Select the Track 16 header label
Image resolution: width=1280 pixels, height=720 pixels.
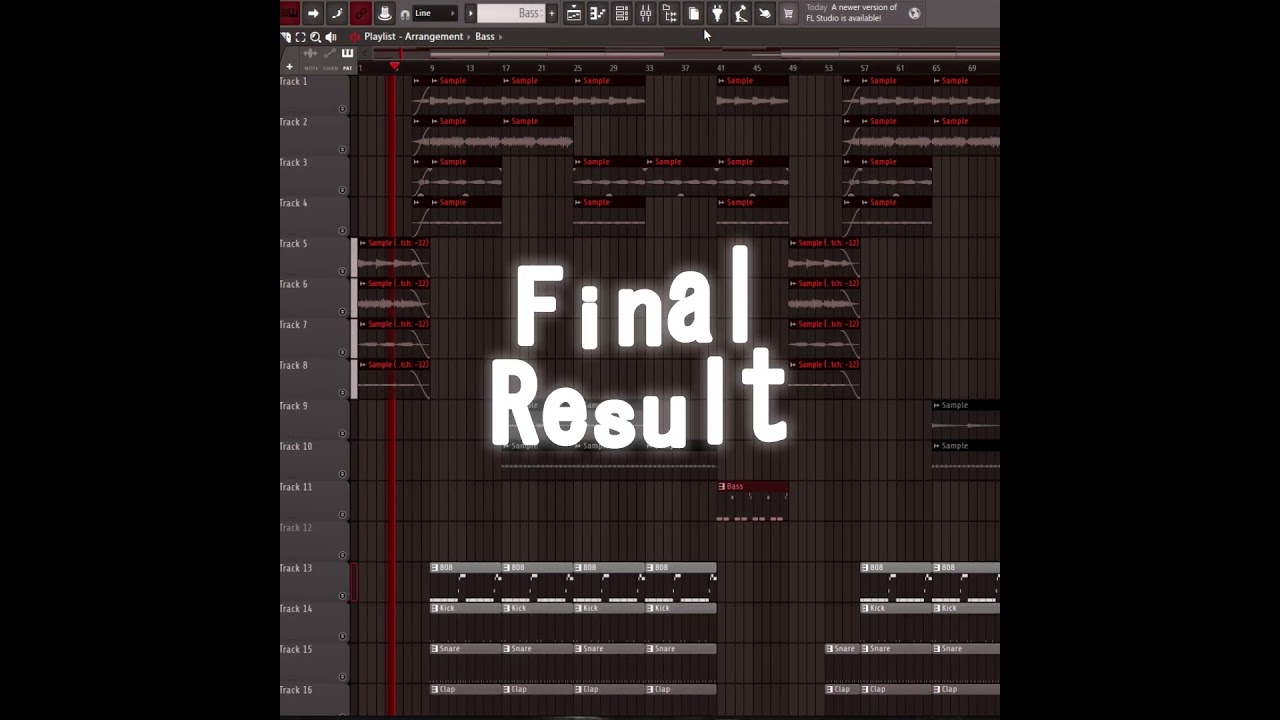click(x=296, y=690)
